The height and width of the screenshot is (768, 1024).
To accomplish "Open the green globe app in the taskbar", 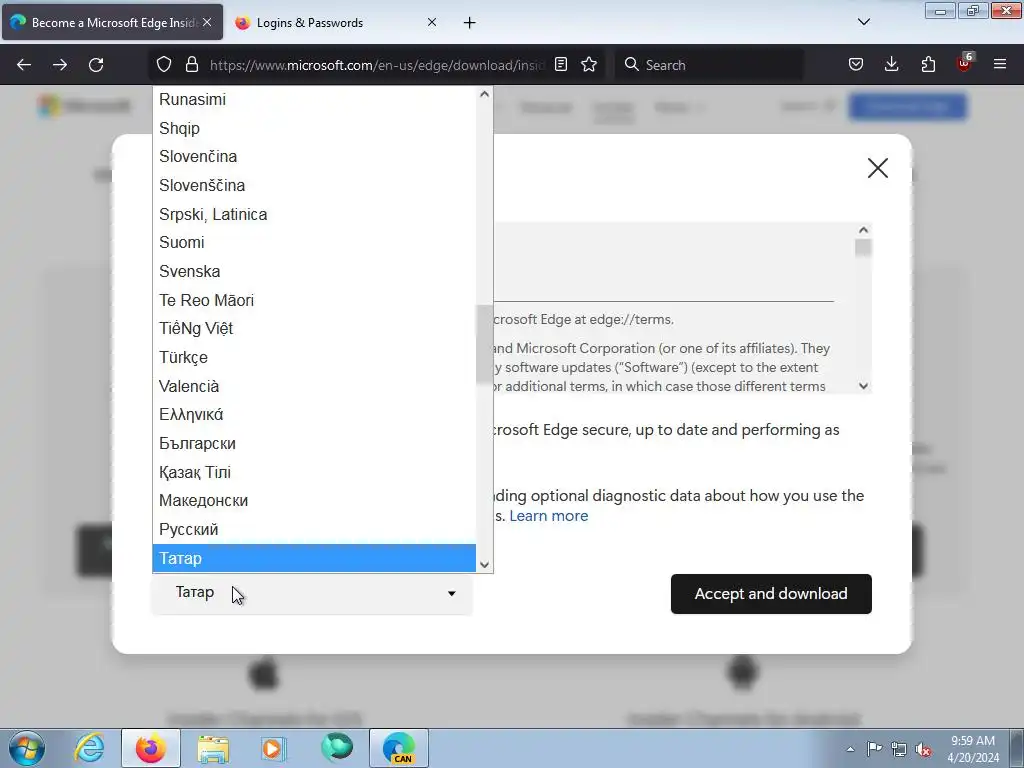I will tap(337, 748).
